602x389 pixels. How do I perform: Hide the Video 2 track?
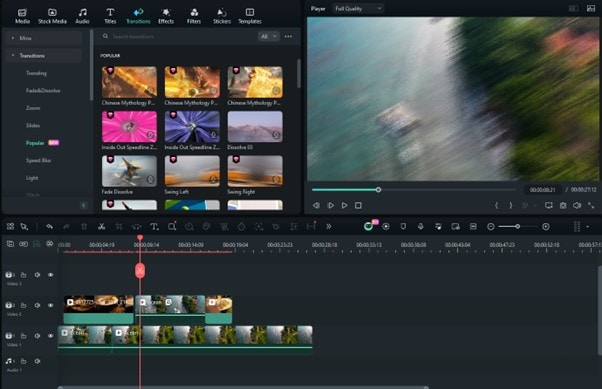50,305
